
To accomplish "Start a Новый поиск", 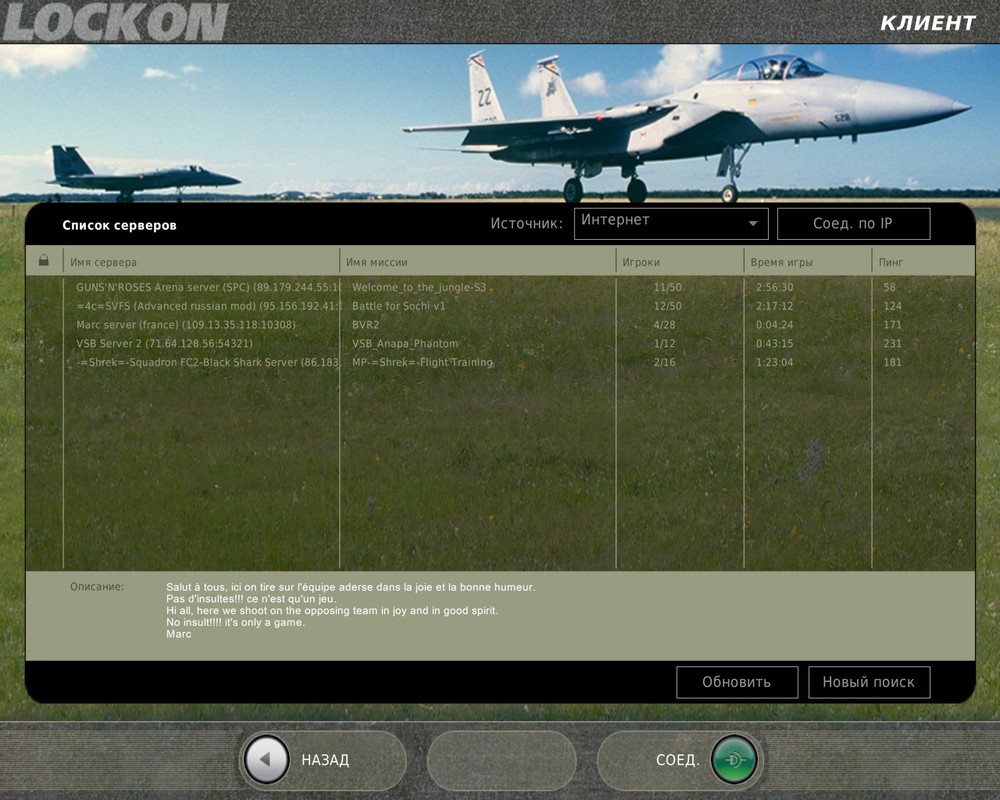I will [869, 682].
